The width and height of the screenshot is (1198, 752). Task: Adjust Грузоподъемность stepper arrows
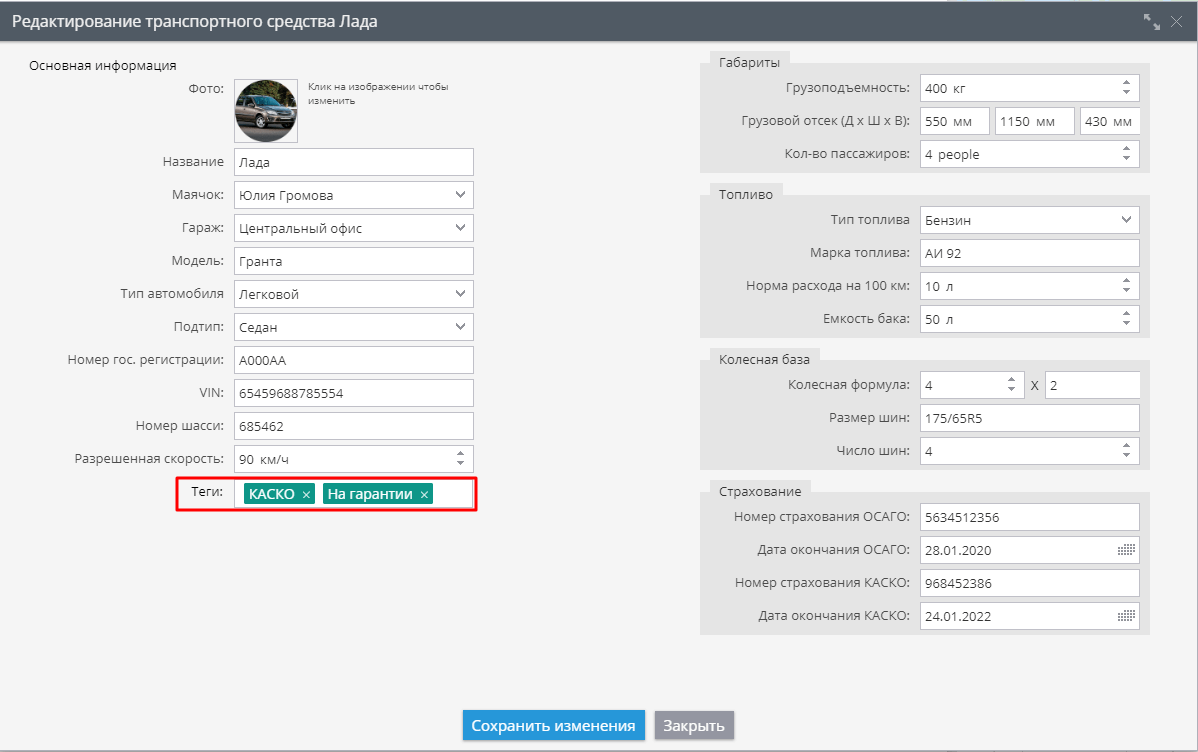click(x=1126, y=88)
